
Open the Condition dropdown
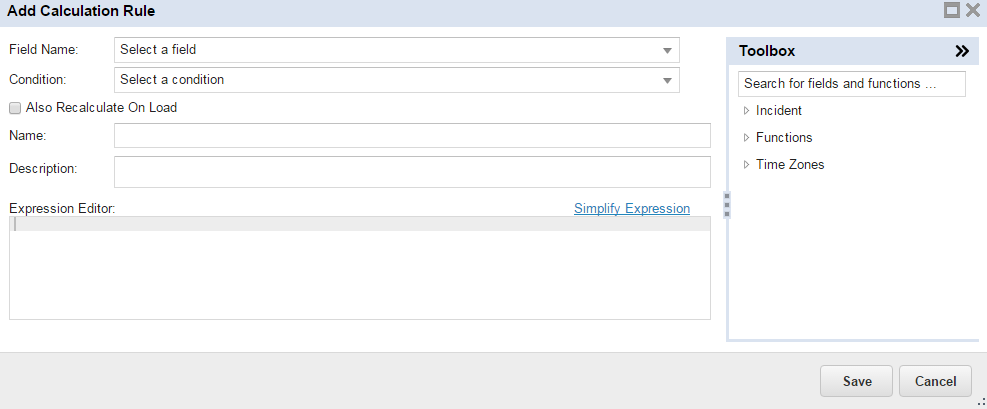pos(667,80)
